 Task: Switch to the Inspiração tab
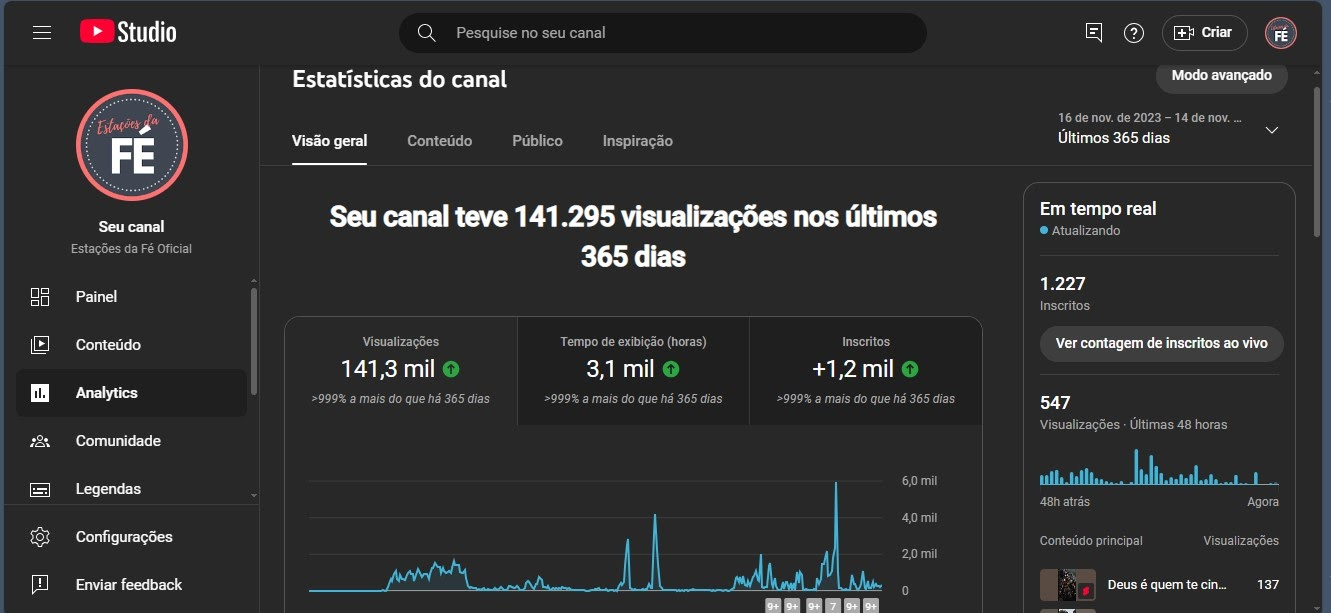pyautogui.click(x=637, y=141)
